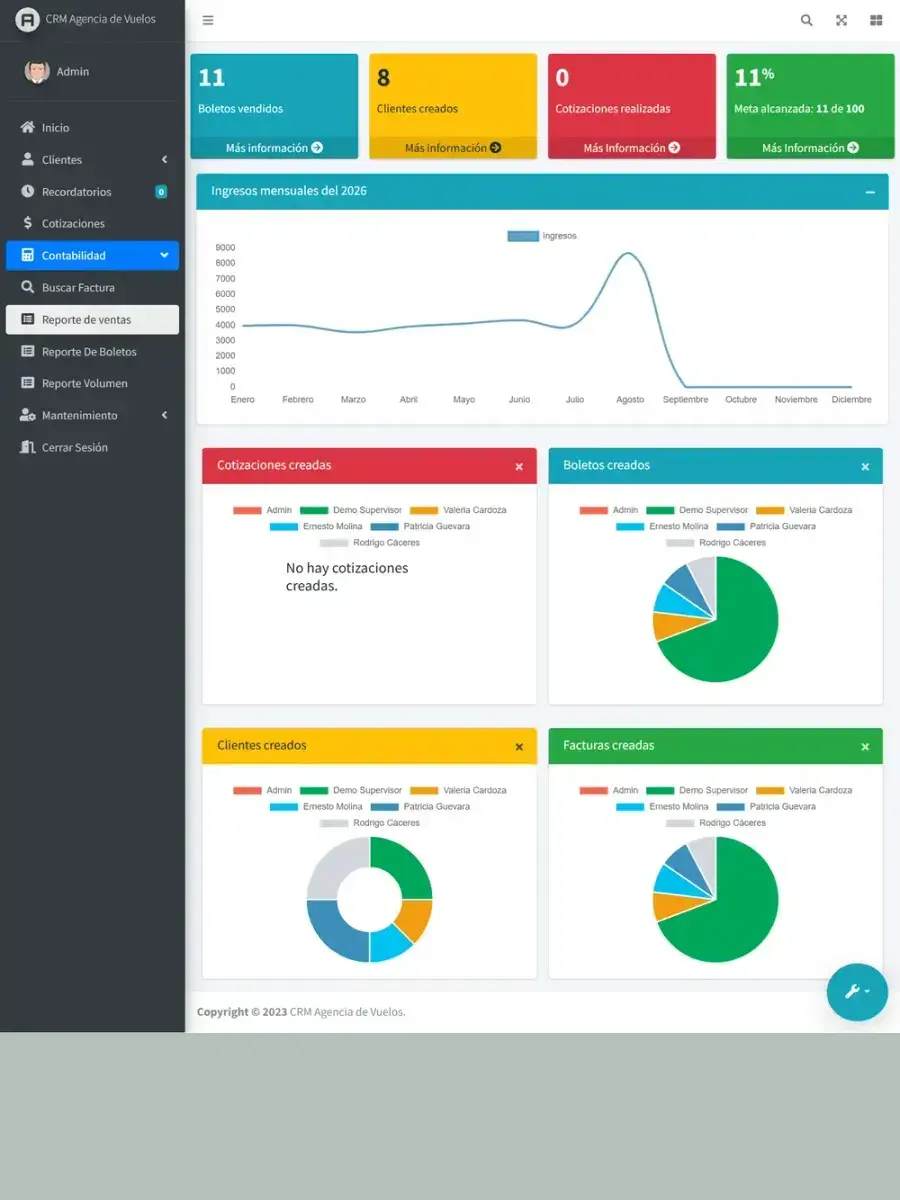Click the Mantenimiento users-cog icon
Screen dimensions: 900x1200
[x=28, y=415]
